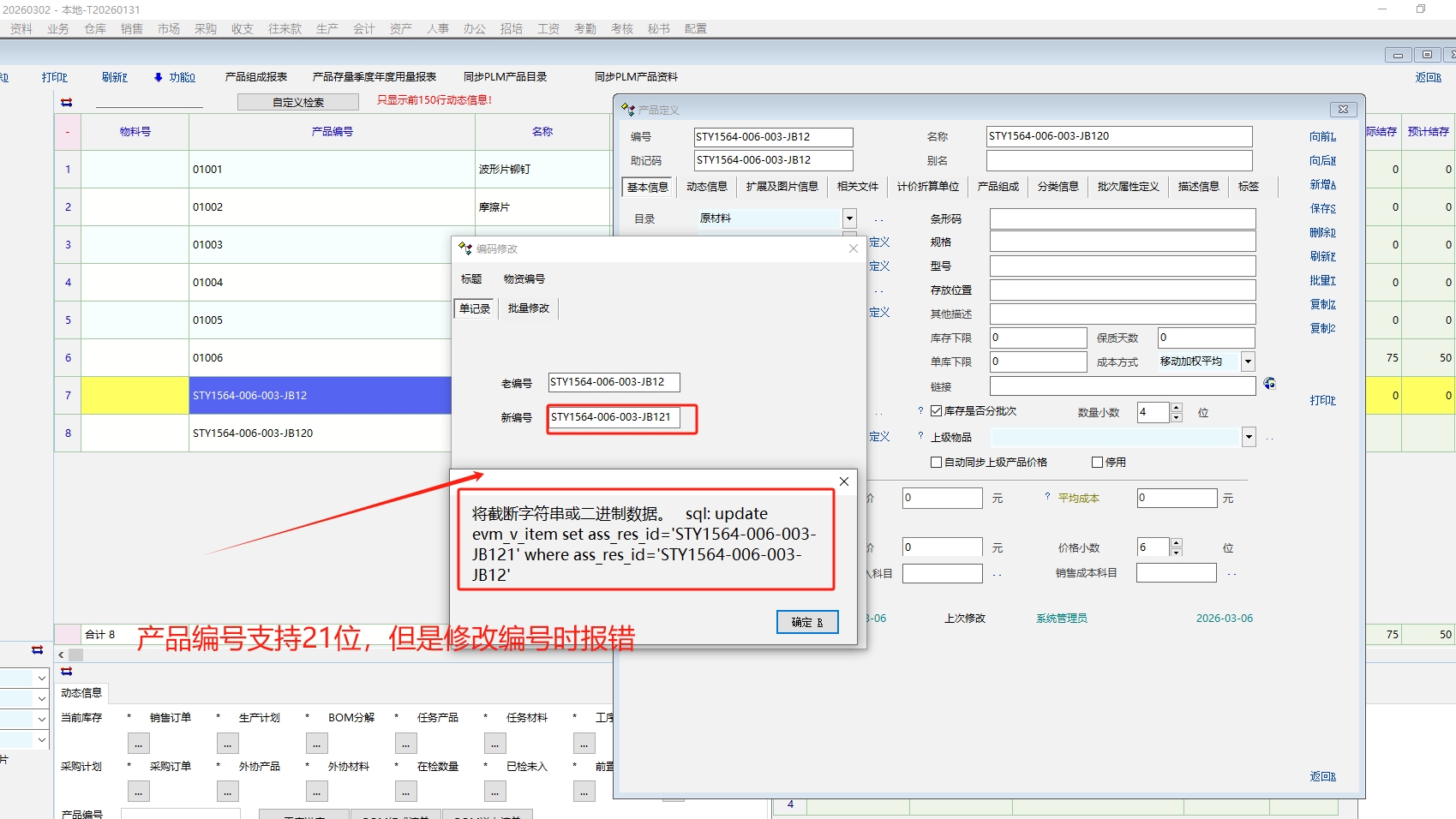The height and width of the screenshot is (819, 1456).
Task: Enable the 自动同步上级产品价格 checkbox
Action: pos(937,463)
